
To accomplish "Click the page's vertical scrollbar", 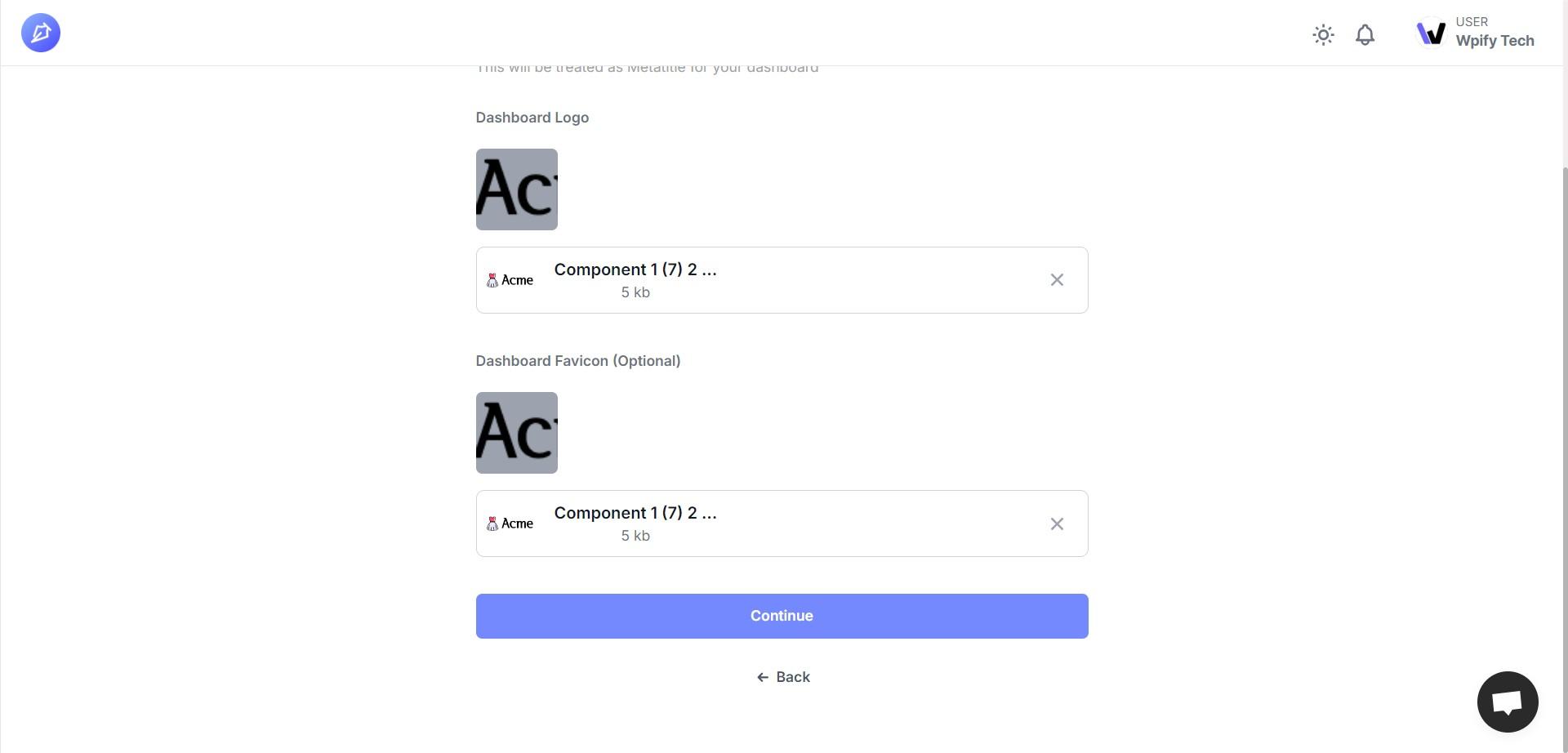I will click(1564, 408).
